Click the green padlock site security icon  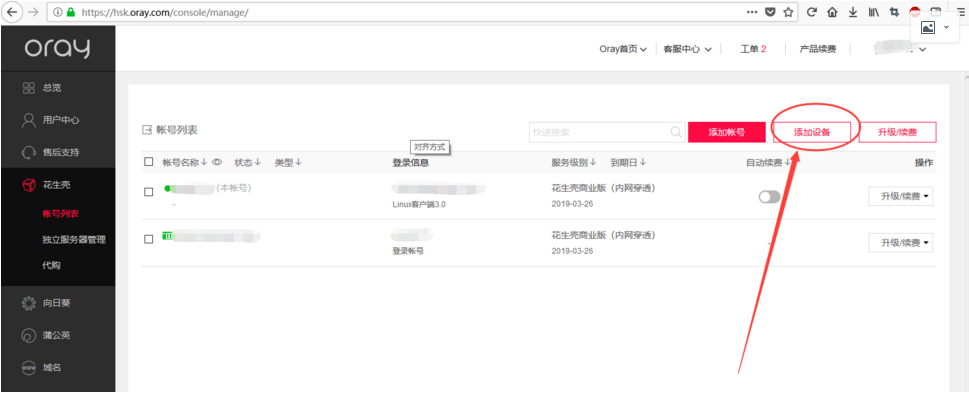coord(70,12)
